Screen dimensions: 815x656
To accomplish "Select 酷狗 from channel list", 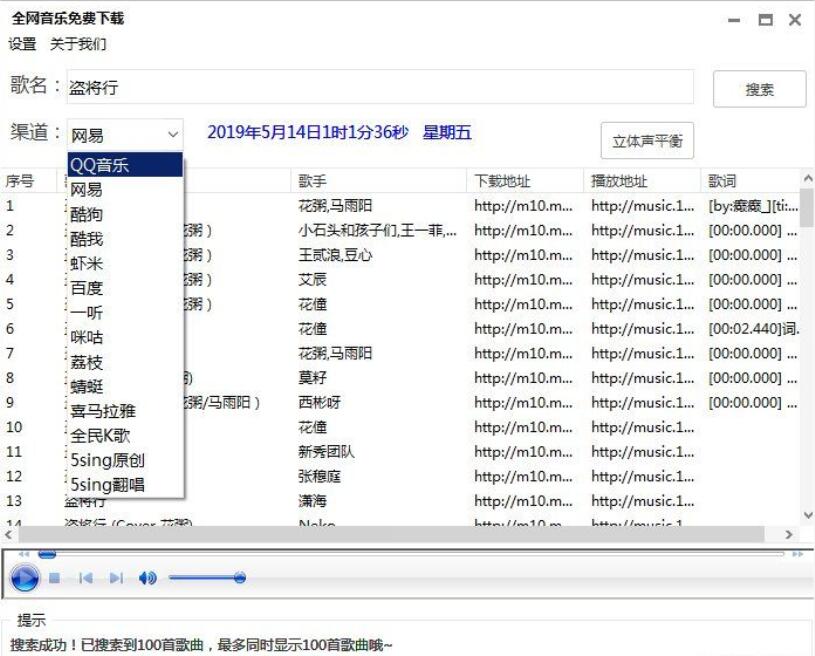I will click(x=125, y=214).
